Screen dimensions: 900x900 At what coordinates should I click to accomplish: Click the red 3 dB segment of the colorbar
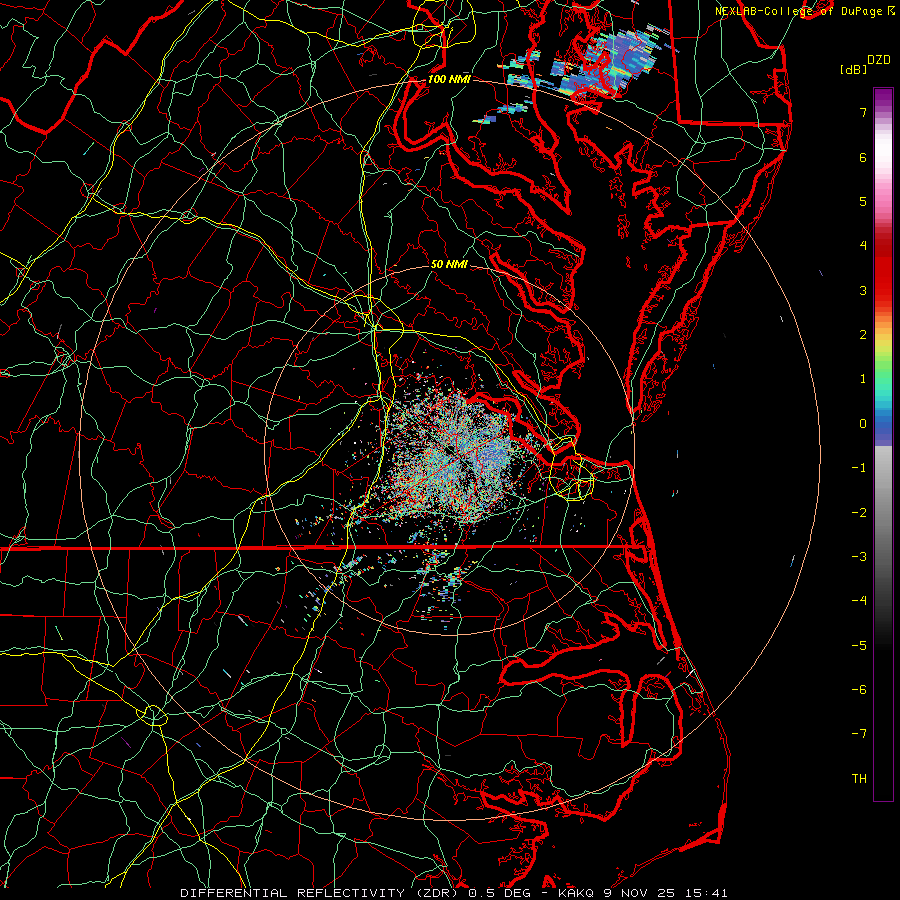[x=883, y=290]
